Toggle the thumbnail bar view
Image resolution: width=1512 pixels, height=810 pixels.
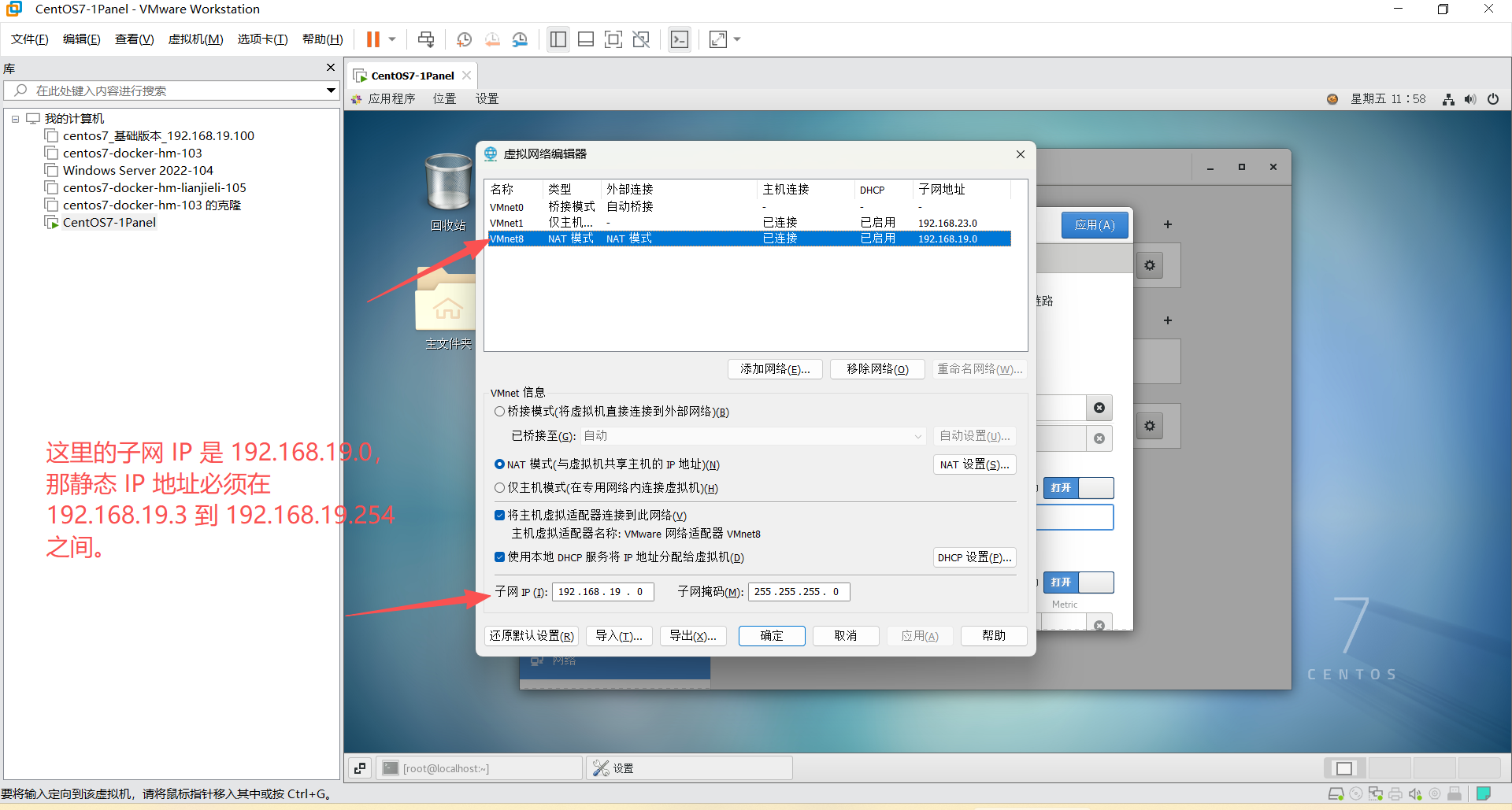coord(586,39)
